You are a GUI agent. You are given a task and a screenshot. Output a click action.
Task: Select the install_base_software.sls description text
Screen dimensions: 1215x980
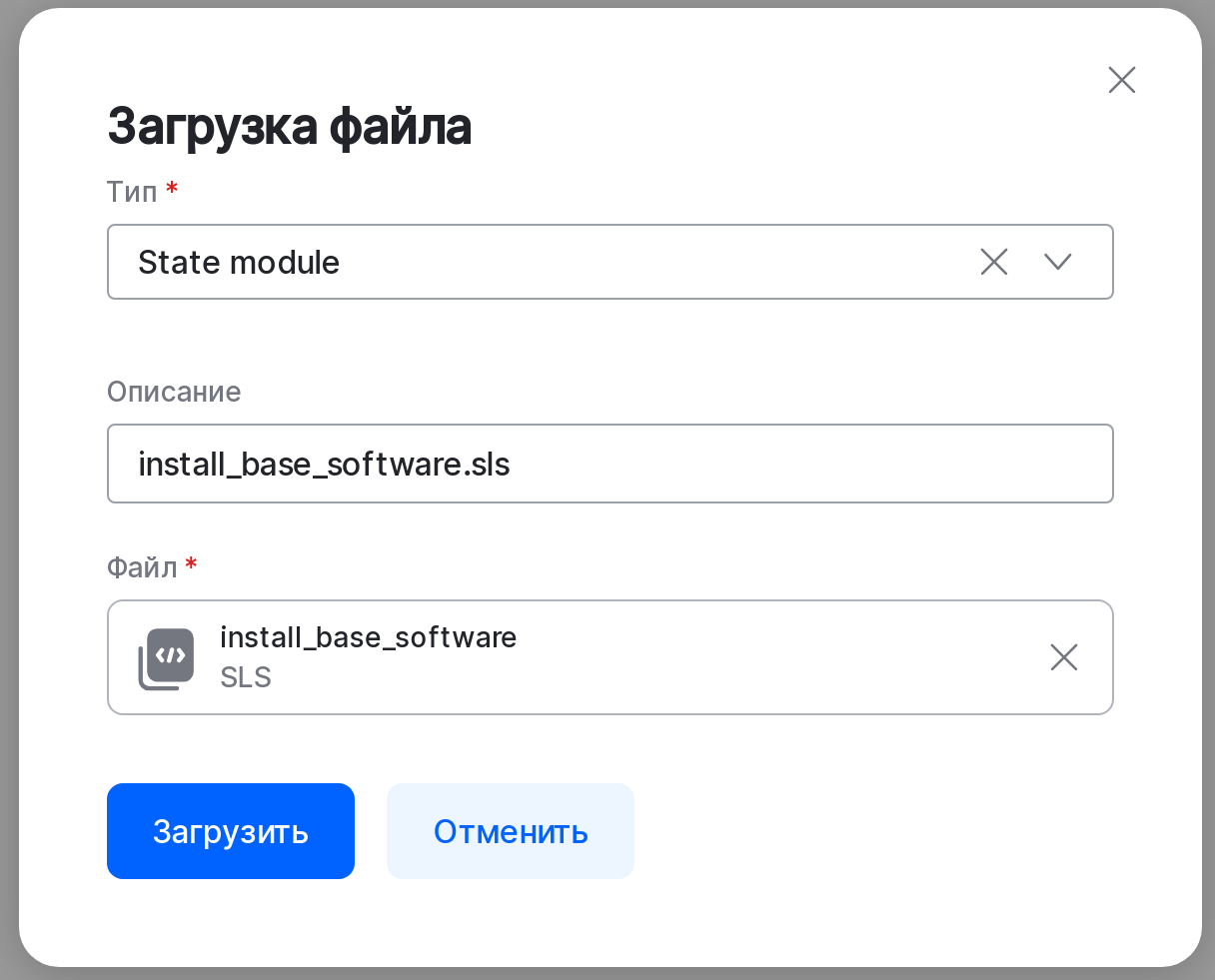click(324, 463)
